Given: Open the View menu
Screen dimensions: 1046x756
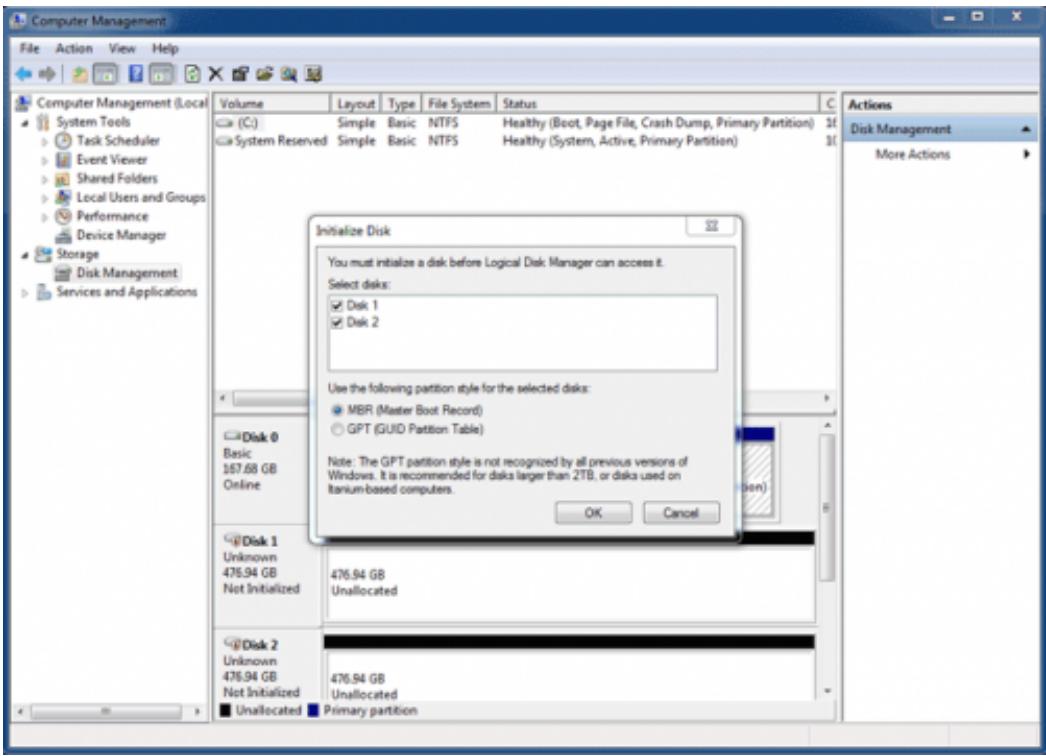Looking at the screenshot, I should [x=122, y=49].
